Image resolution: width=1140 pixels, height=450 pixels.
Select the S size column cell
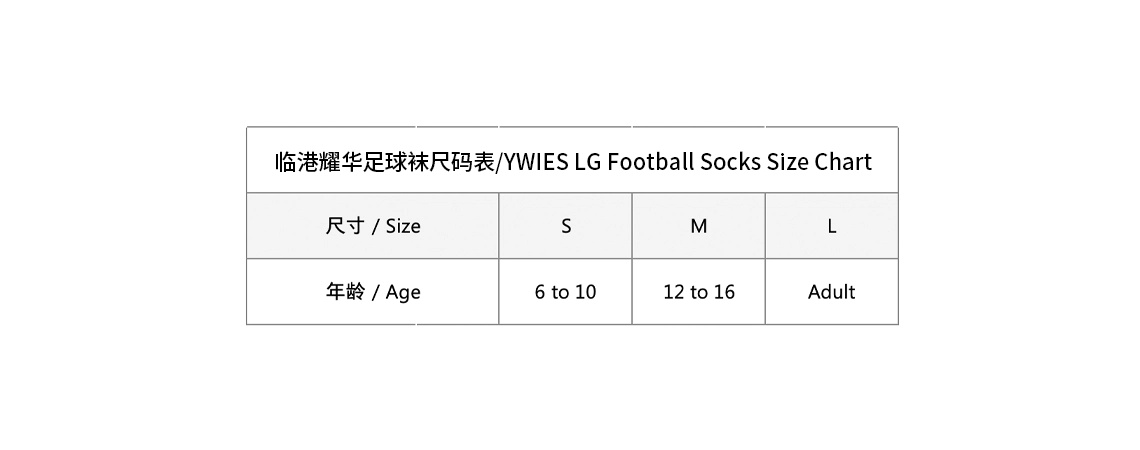click(566, 226)
